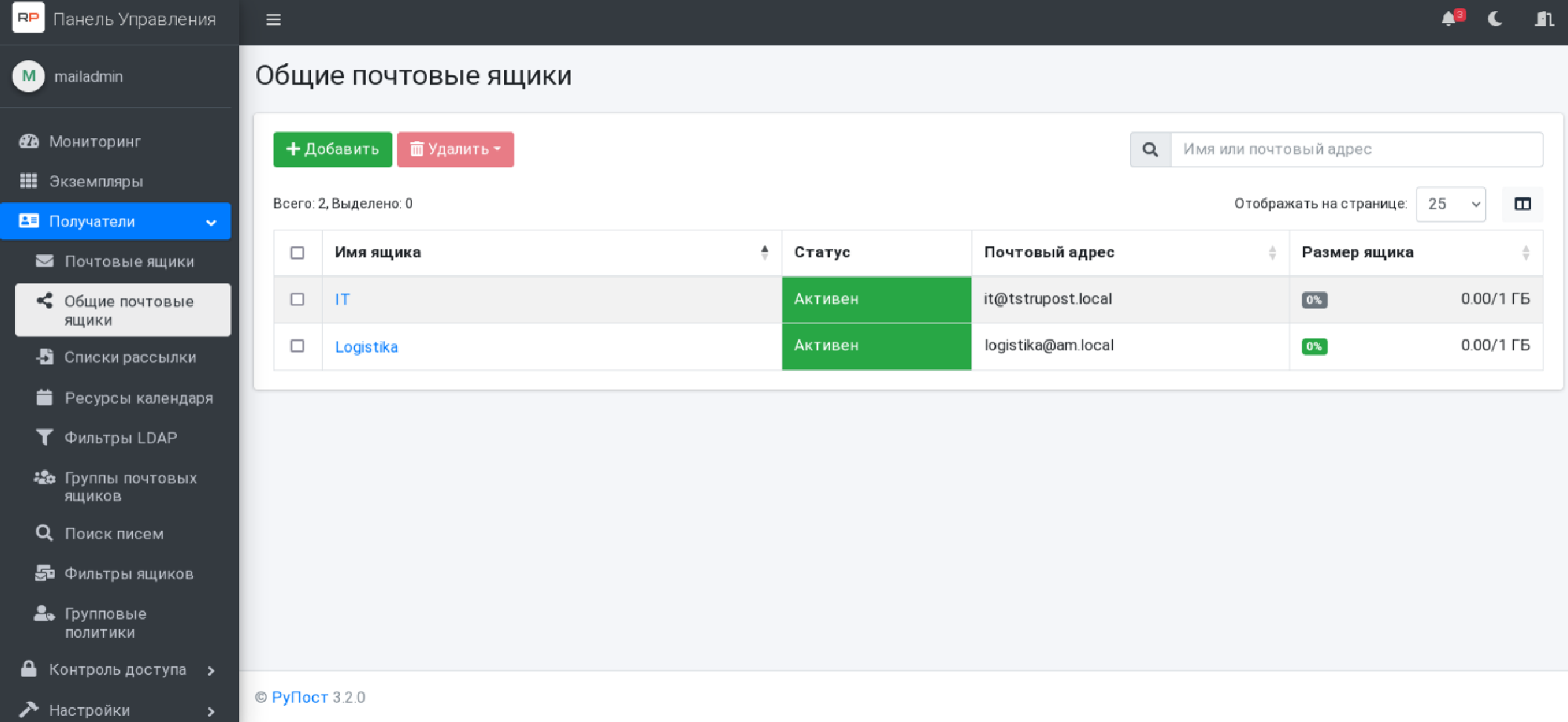Click the Почтовые ящики envelope icon

tap(45, 261)
